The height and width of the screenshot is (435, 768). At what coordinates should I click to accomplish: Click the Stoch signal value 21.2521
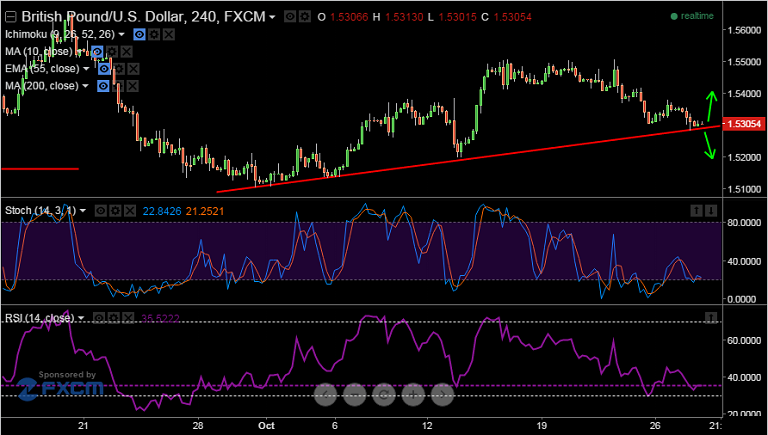tap(205, 212)
